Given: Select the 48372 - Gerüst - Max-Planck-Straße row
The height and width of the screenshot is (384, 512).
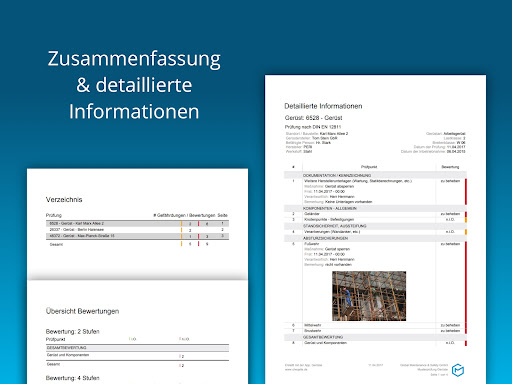Looking at the screenshot, I should tap(137, 236).
